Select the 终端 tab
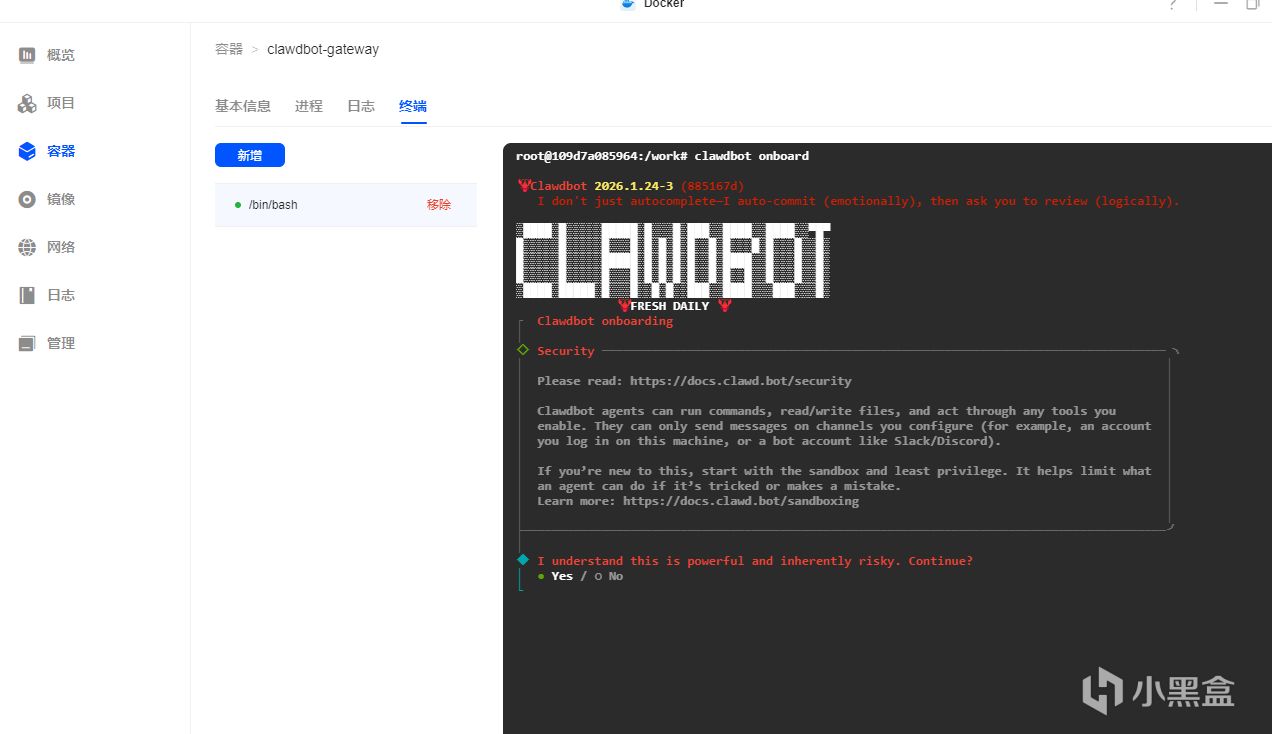Screen dimensions: 1272x734 coord(413,106)
